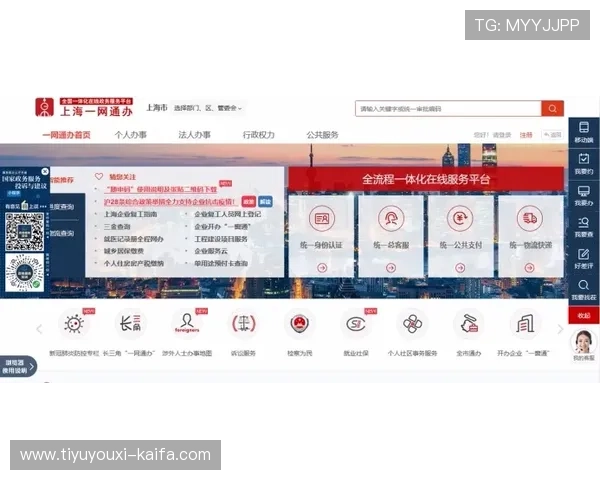The height and width of the screenshot is (480, 600).
Task: Click the 统一身份认证 ID card icon
Action: pyautogui.click(x=322, y=219)
